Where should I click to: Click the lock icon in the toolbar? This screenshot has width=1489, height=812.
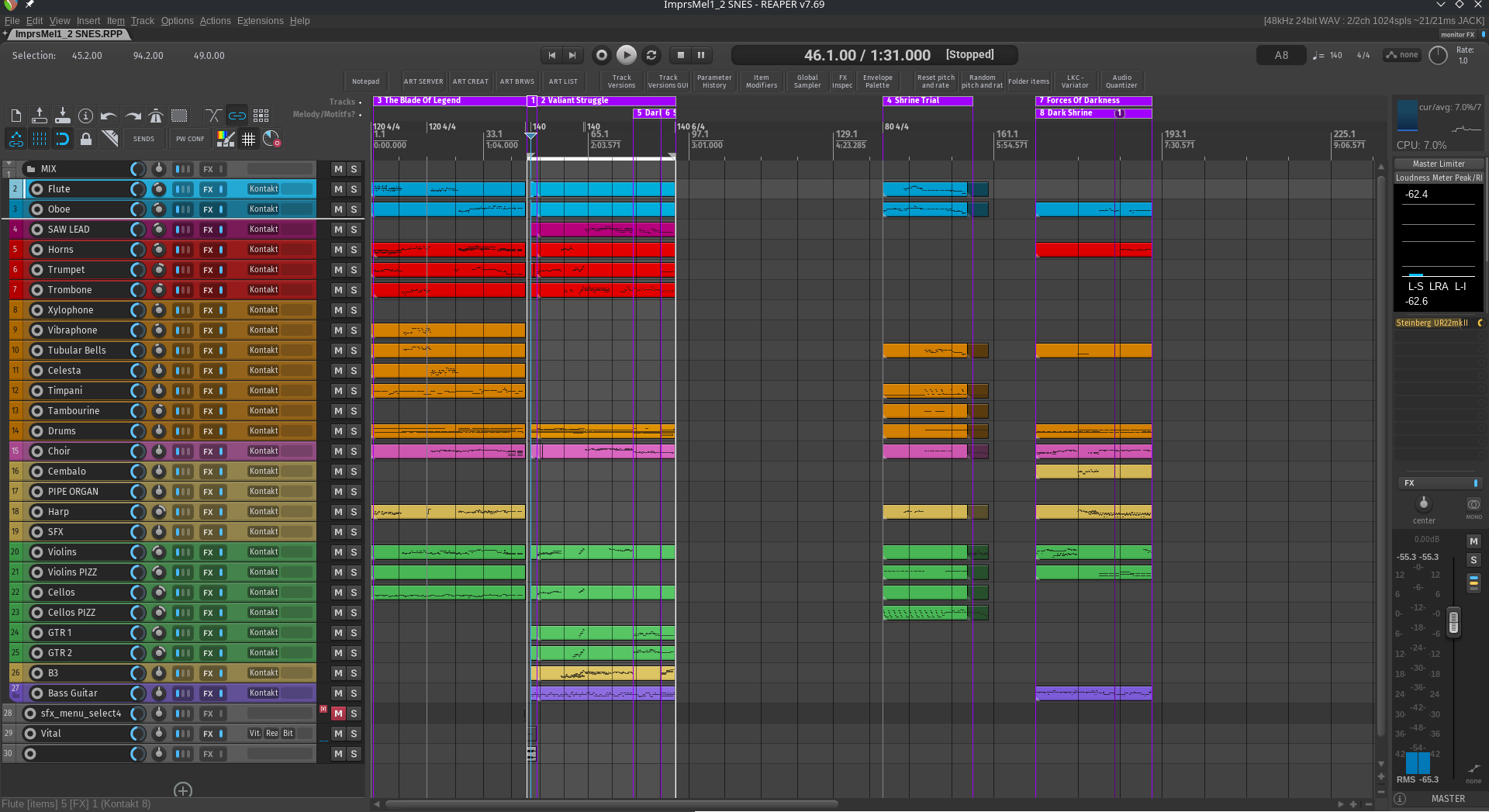point(86,140)
